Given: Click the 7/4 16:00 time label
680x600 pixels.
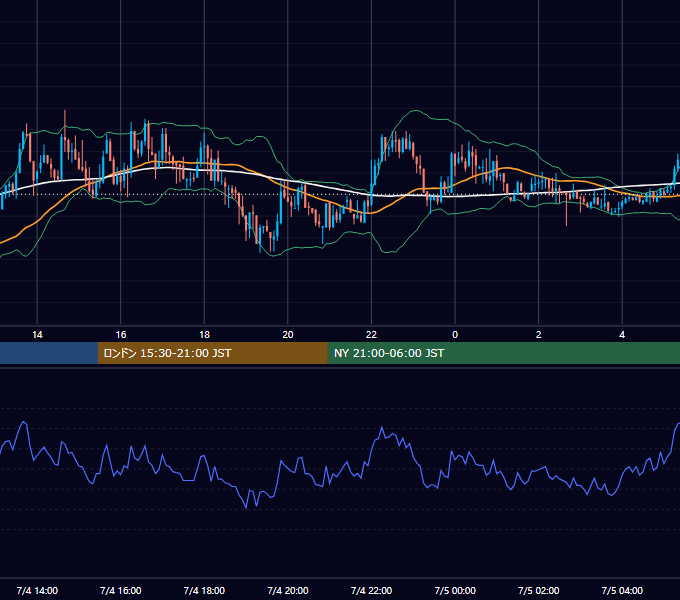Looking at the screenshot, I should (x=121, y=590).
